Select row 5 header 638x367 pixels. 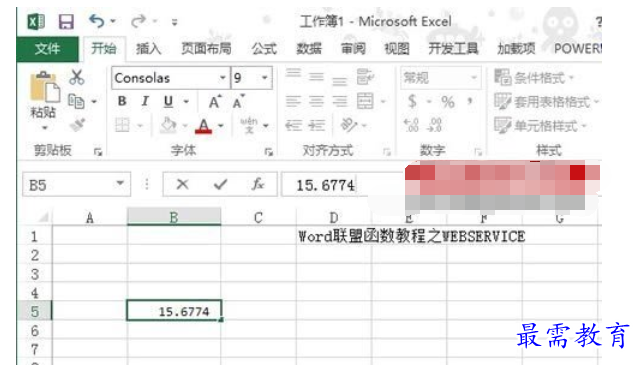click(x=35, y=311)
